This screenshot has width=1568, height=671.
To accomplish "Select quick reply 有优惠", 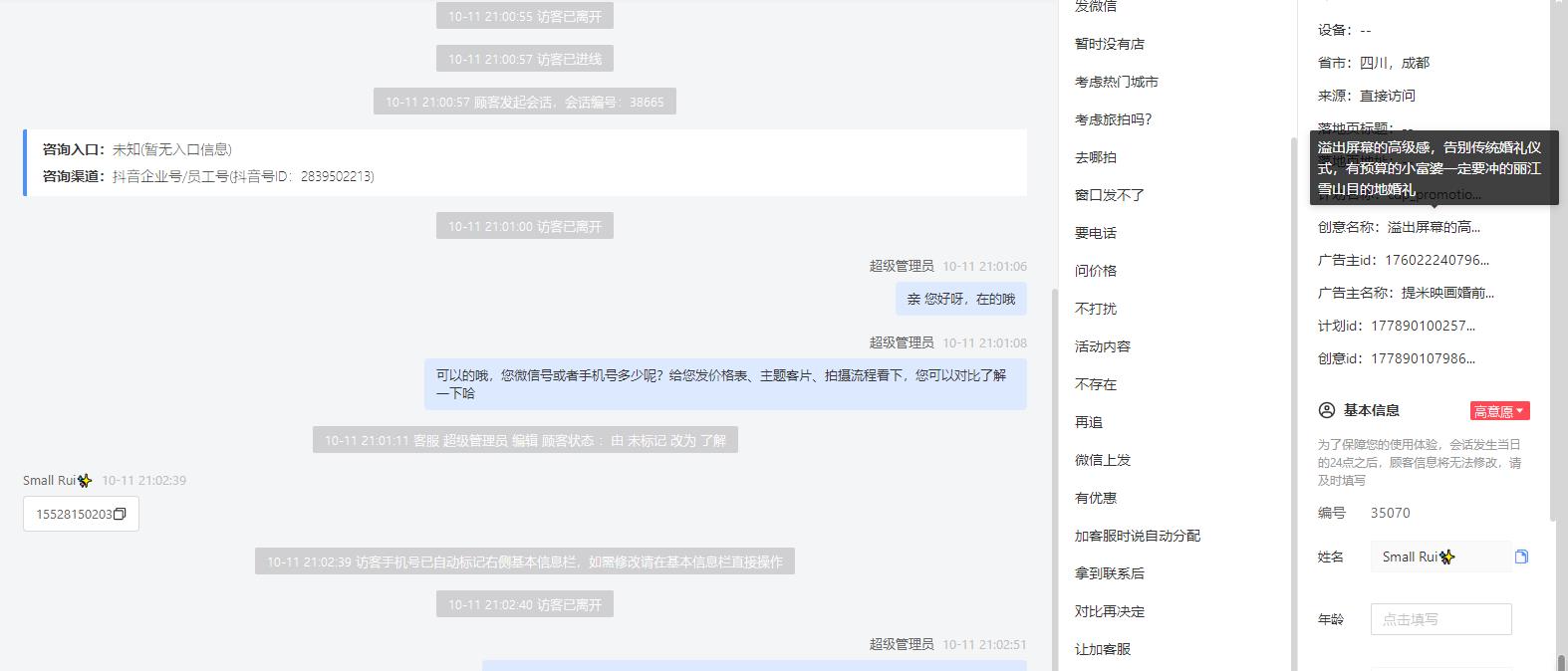I will pyautogui.click(x=1096, y=498).
